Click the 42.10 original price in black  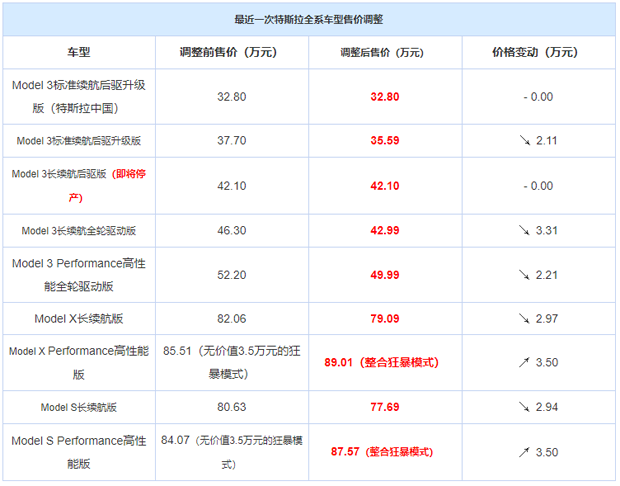point(232,186)
